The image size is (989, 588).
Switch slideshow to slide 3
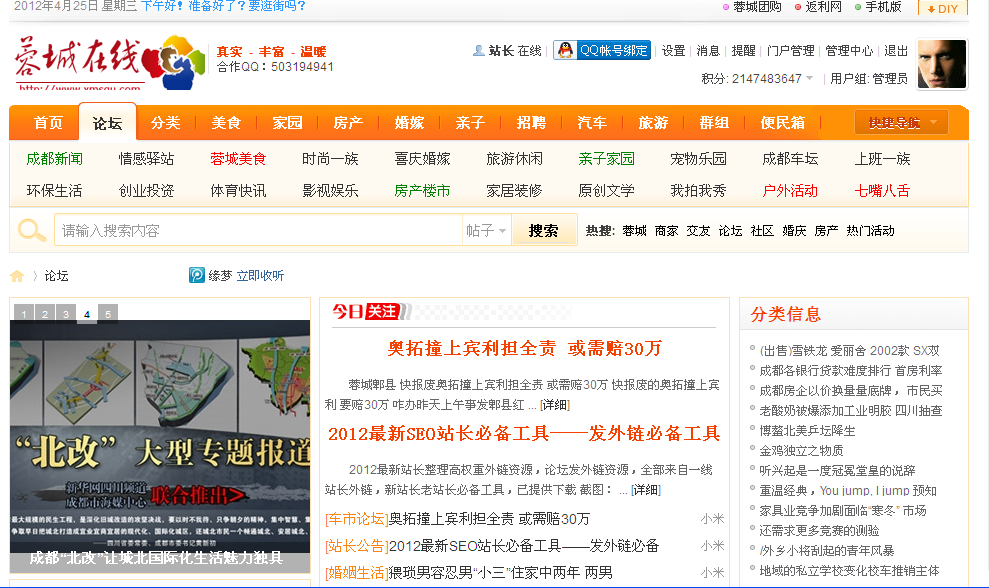(66, 314)
